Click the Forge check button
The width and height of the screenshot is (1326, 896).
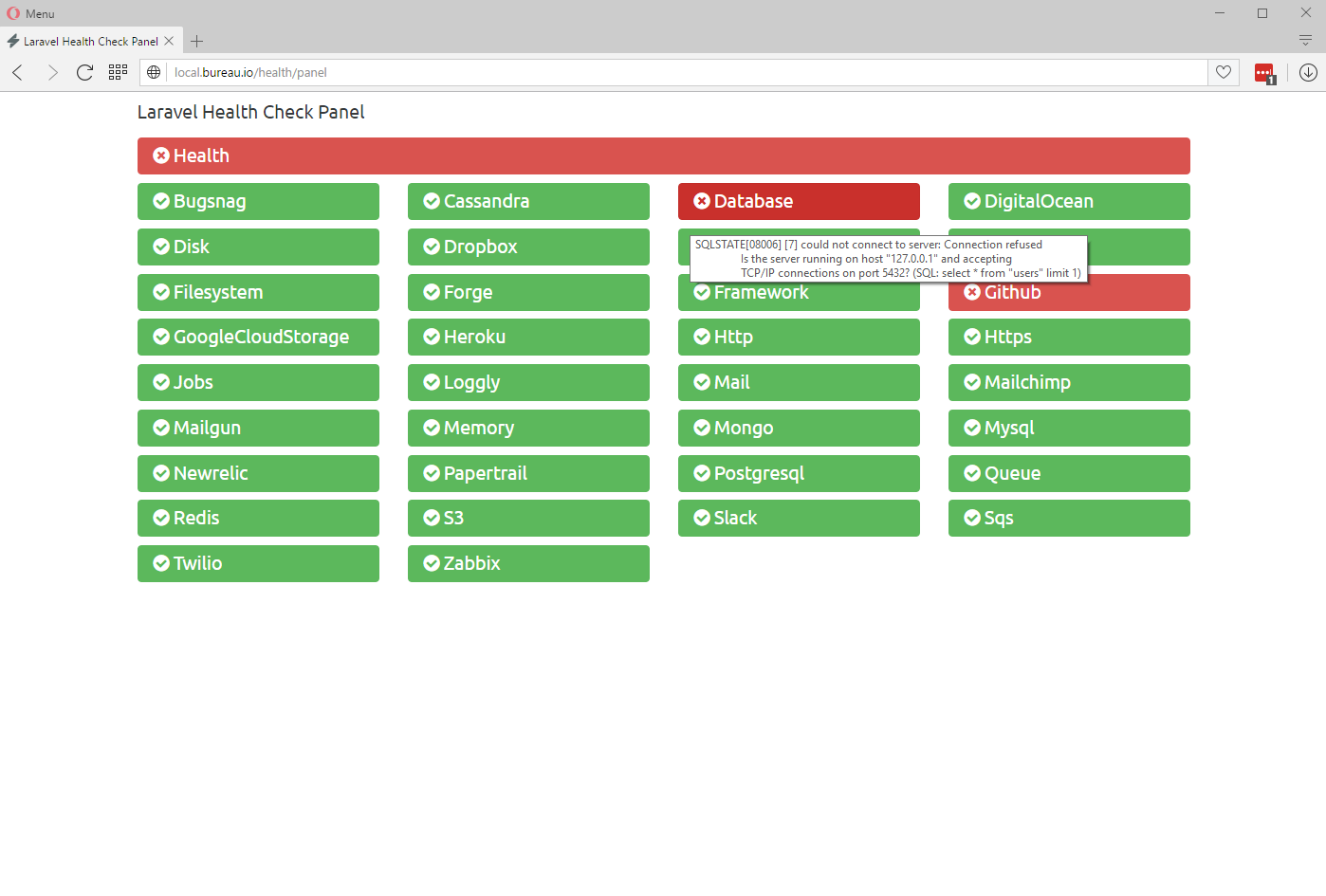click(528, 292)
